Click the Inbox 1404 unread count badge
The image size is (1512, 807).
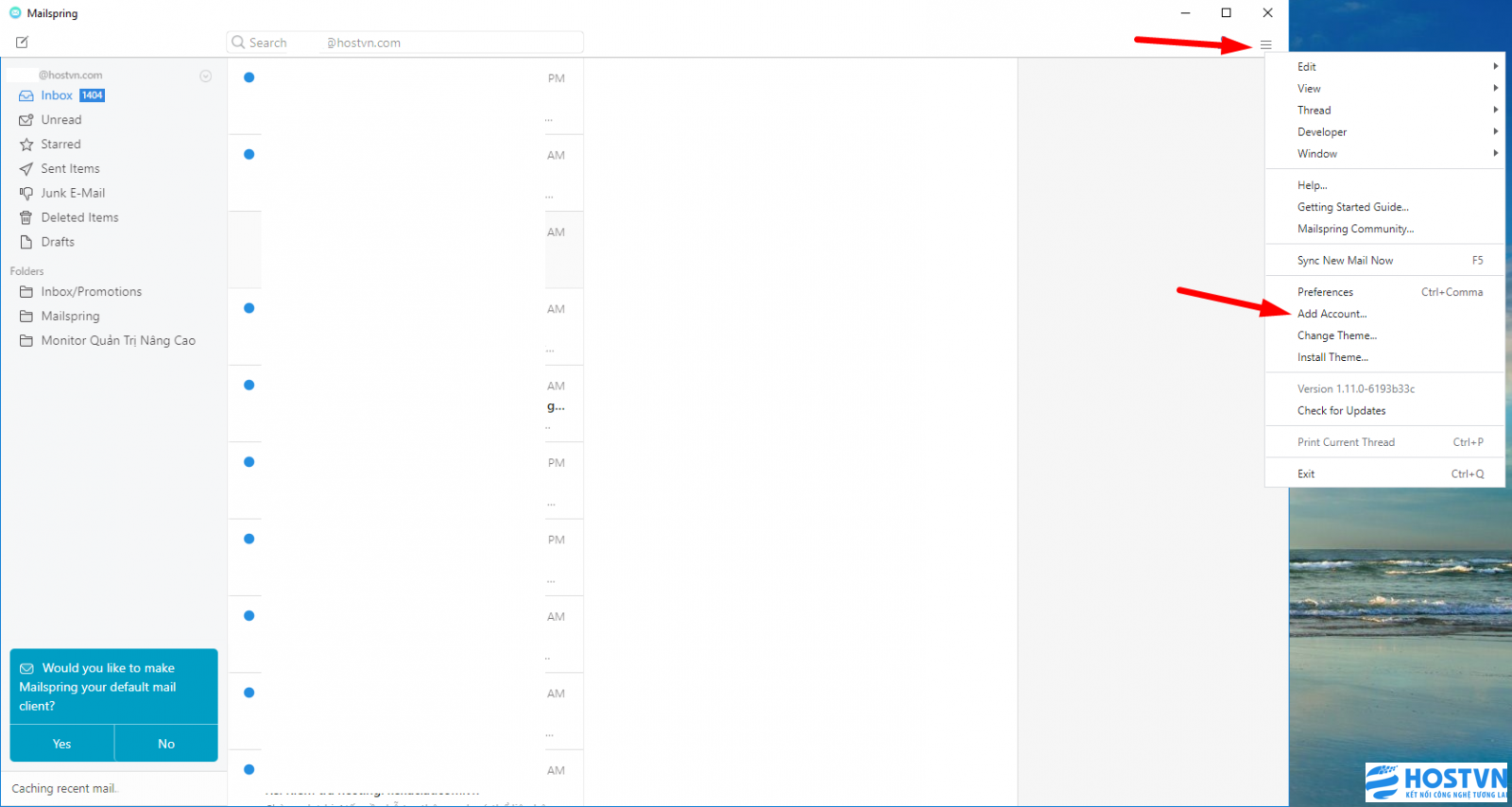[93, 95]
